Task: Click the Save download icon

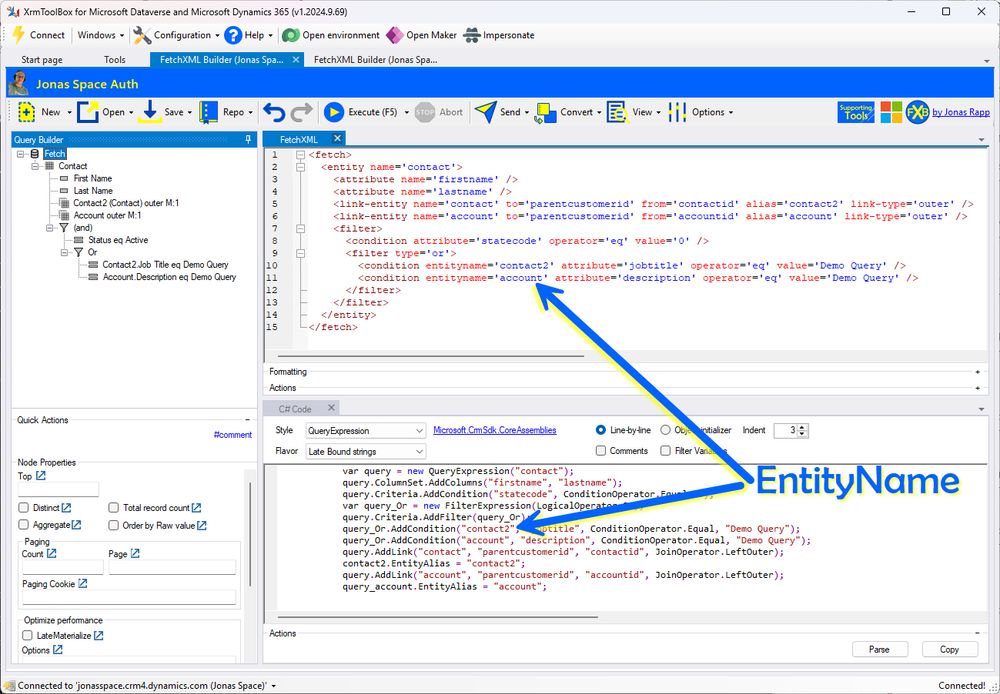Action: (x=150, y=112)
